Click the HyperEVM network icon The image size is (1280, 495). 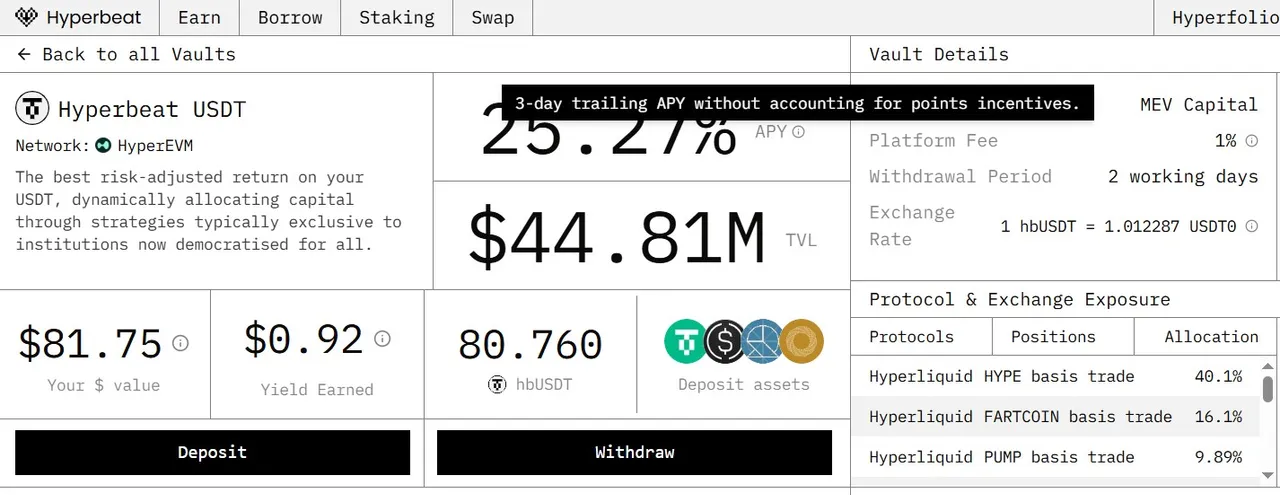[103, 146]
